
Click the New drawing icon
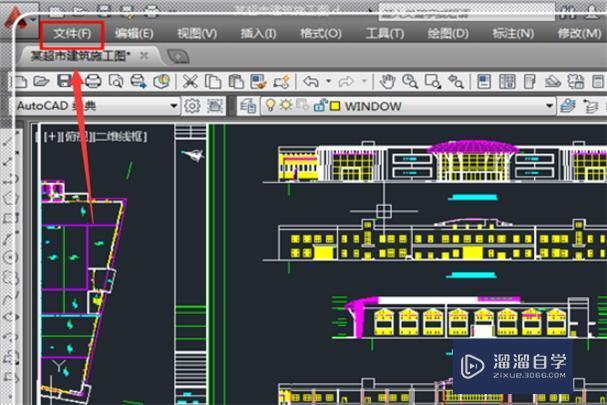click(20, 82)
